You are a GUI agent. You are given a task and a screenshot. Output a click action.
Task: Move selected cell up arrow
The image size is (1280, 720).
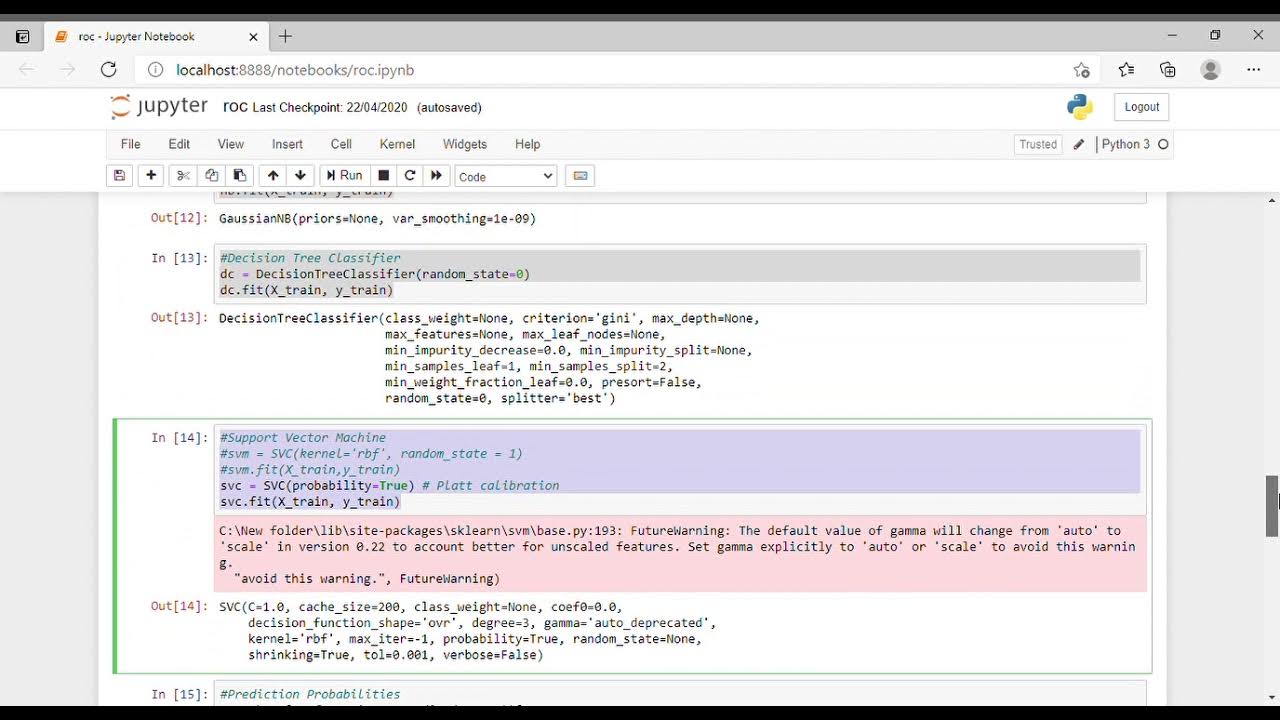click(x=273, y=176)
